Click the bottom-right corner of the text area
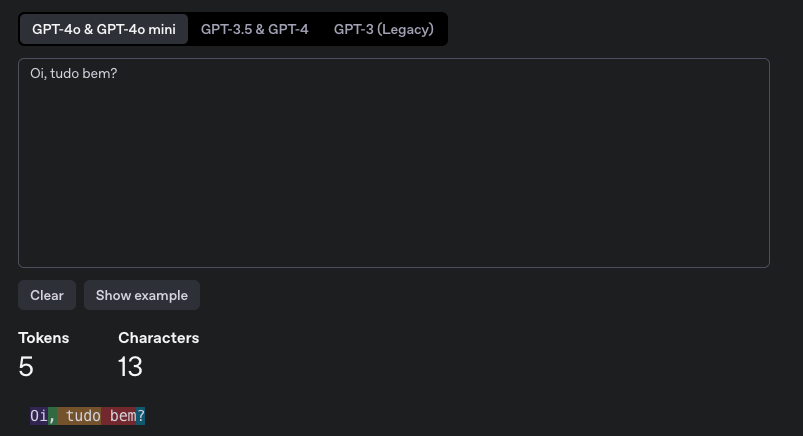Viewport: 803px width, 436px height. pyautogui.click(x=765, y=263)
